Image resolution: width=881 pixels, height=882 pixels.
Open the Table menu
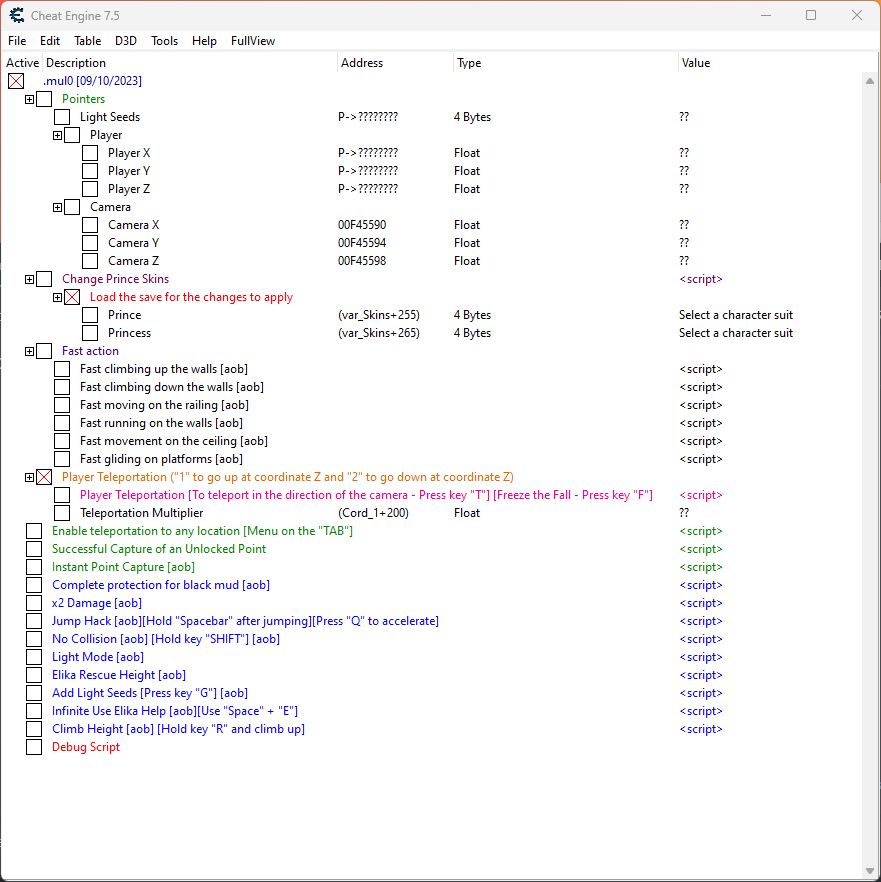[x=87, y=41]
